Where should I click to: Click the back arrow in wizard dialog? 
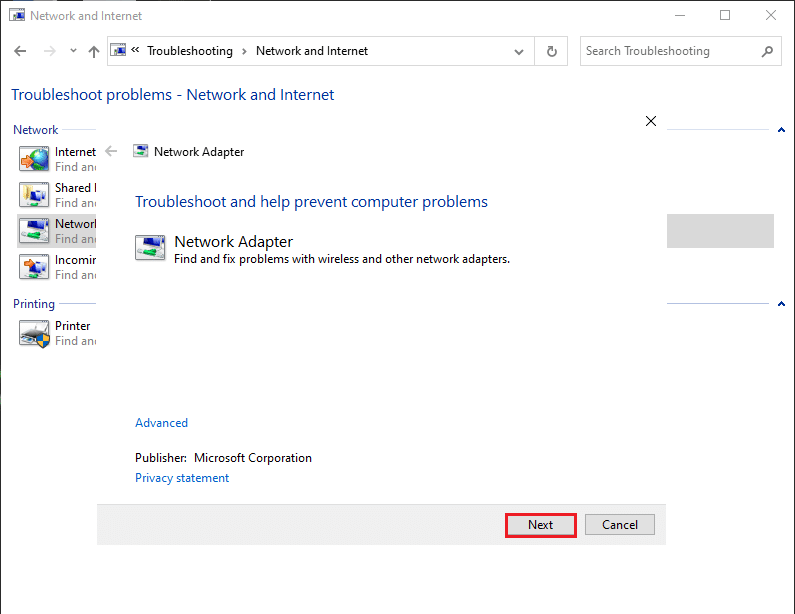click(x=111, y=152)
